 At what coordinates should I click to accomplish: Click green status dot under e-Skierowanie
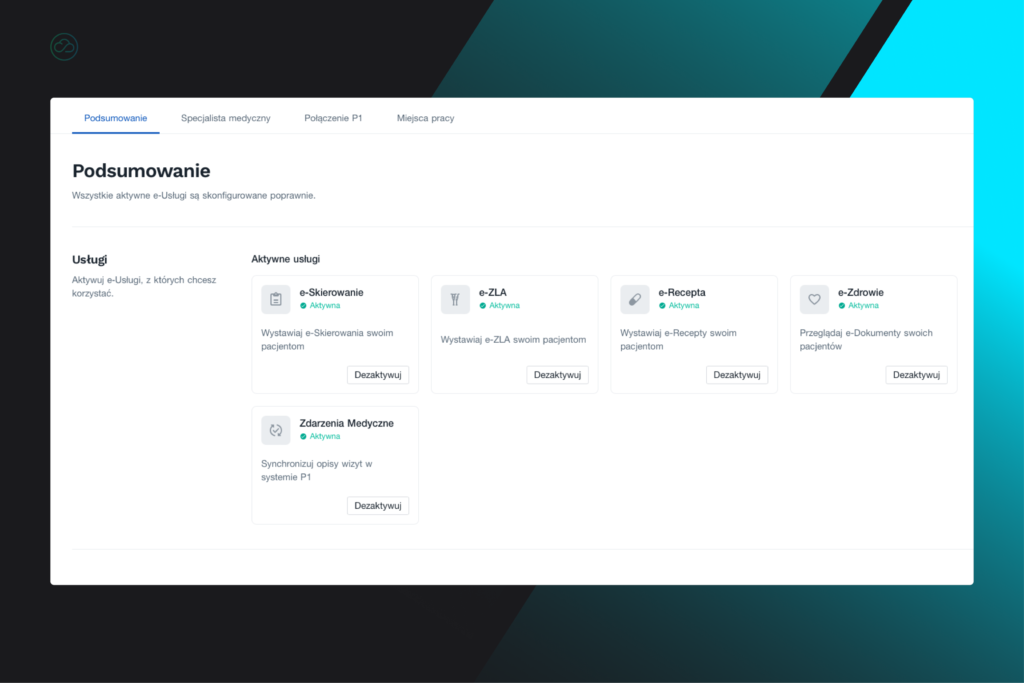303,306
